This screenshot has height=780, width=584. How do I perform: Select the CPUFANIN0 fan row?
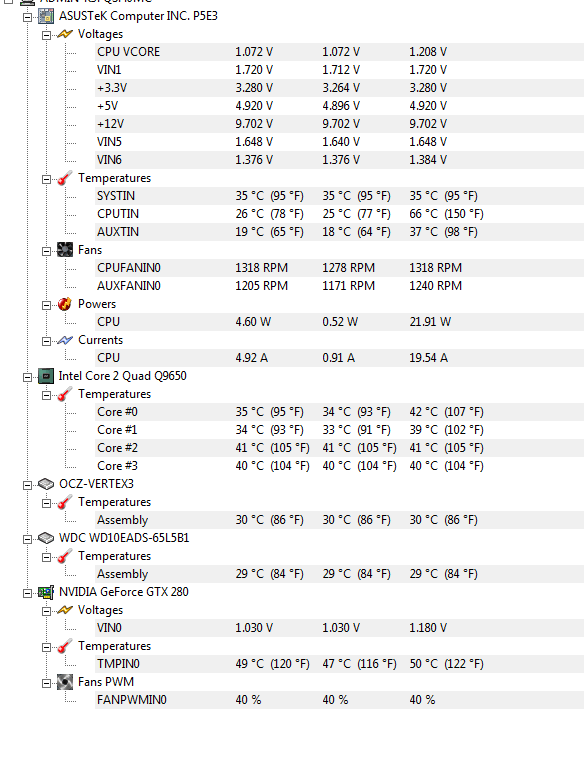point(339,268)
